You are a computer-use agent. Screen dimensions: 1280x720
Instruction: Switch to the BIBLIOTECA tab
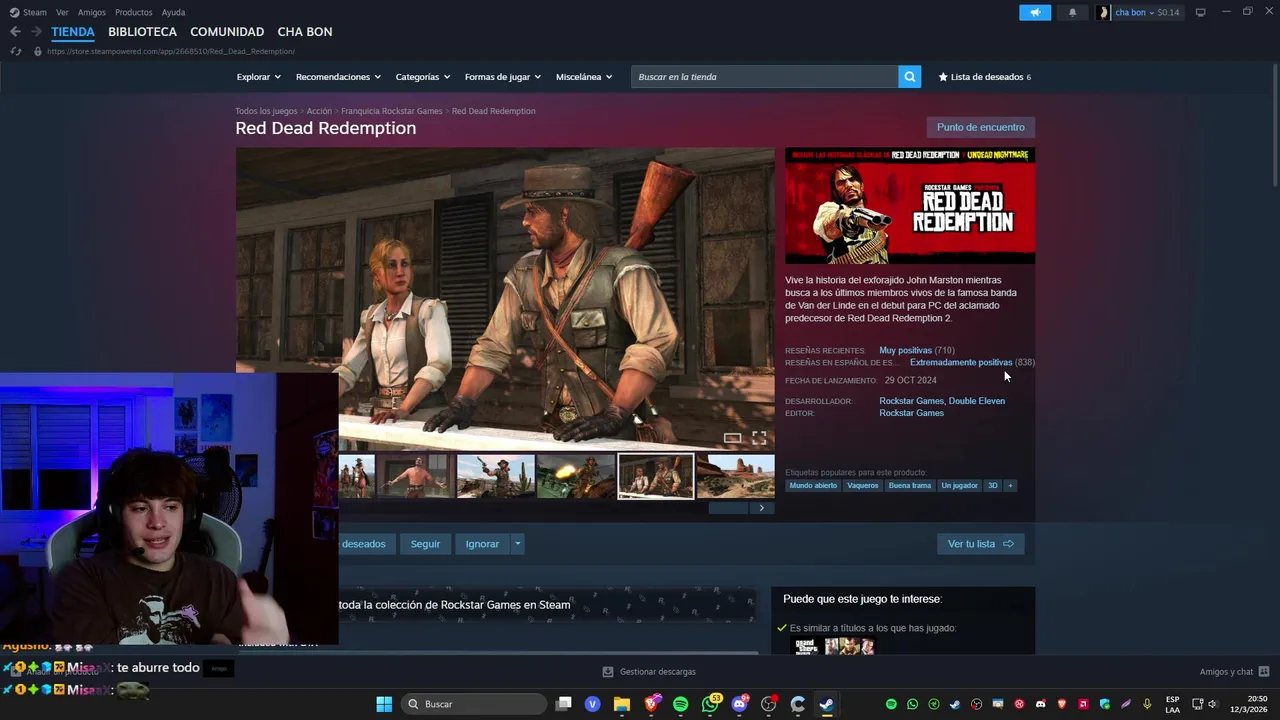142,32
